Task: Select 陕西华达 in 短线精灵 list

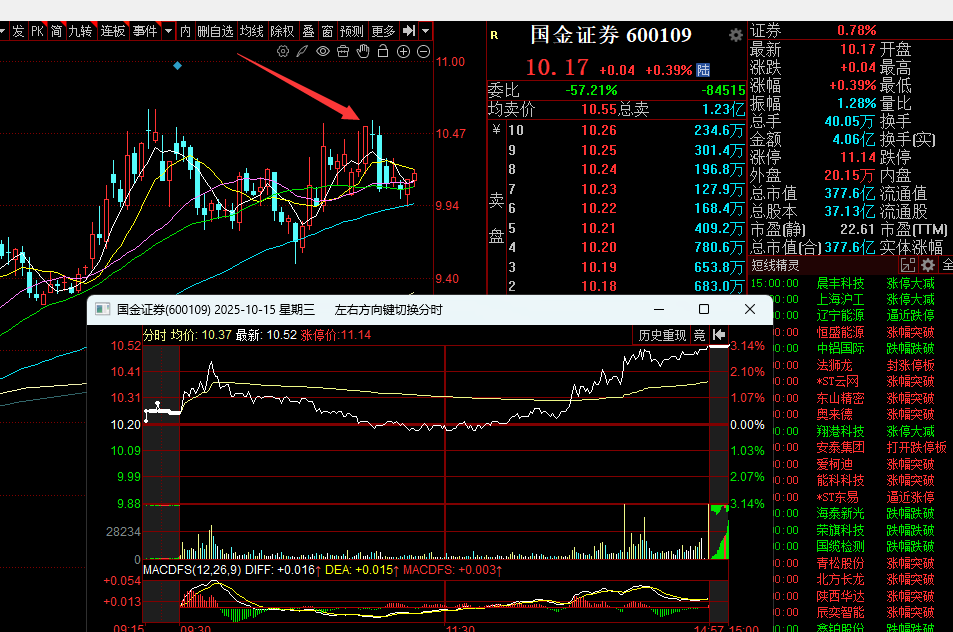Action: [841, 596]
